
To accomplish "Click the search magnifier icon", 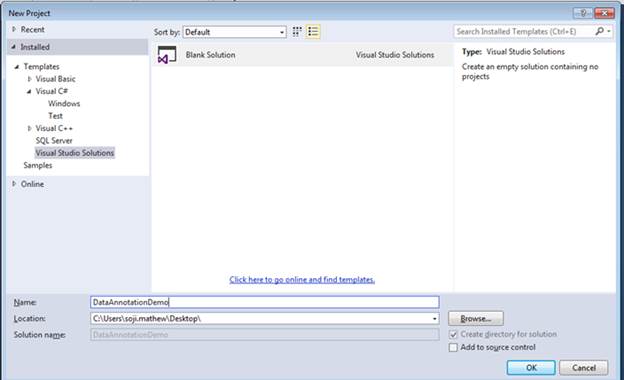I will 599,31.
